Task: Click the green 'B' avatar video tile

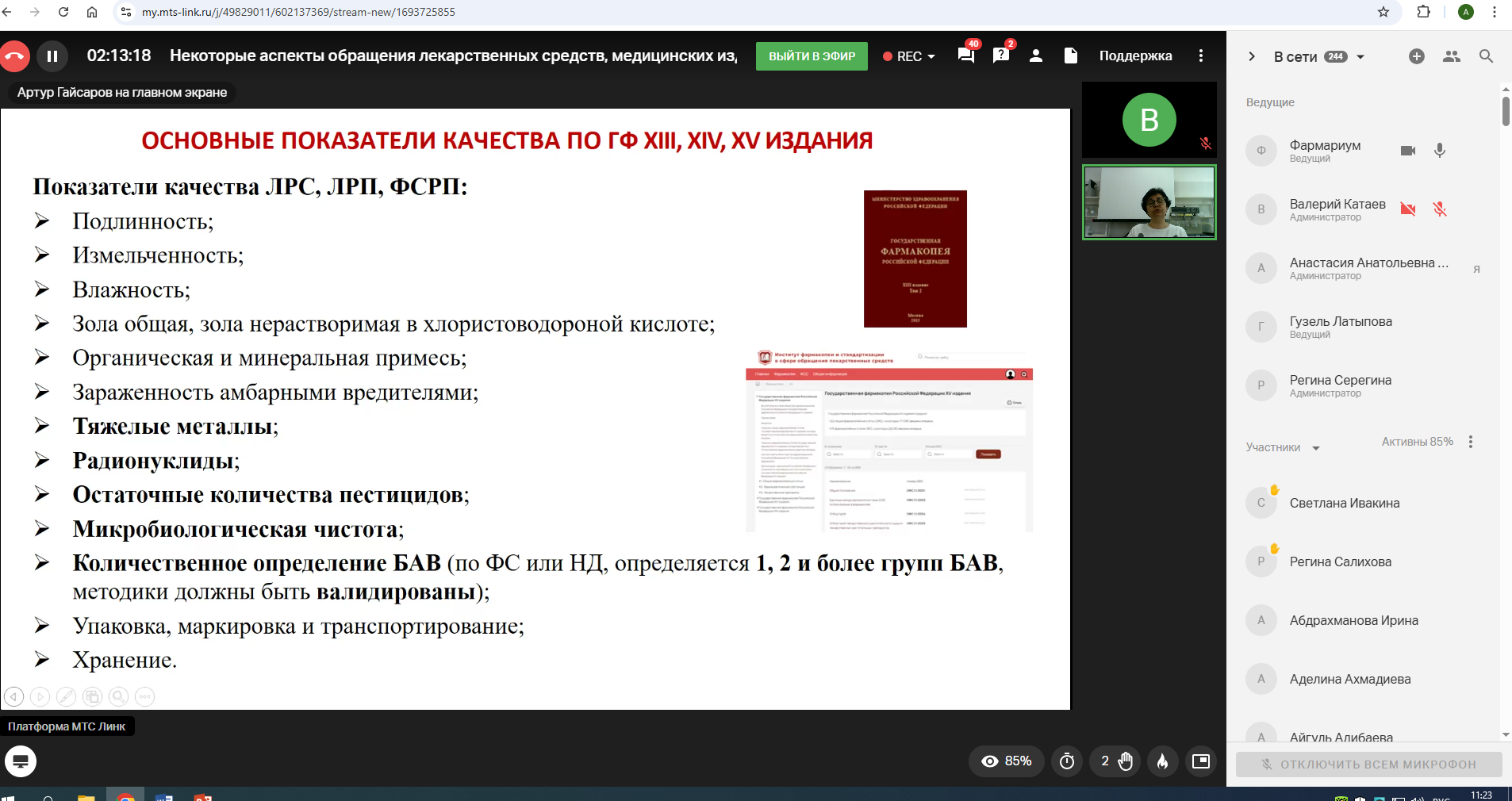Action: [x=1149, y=120]
